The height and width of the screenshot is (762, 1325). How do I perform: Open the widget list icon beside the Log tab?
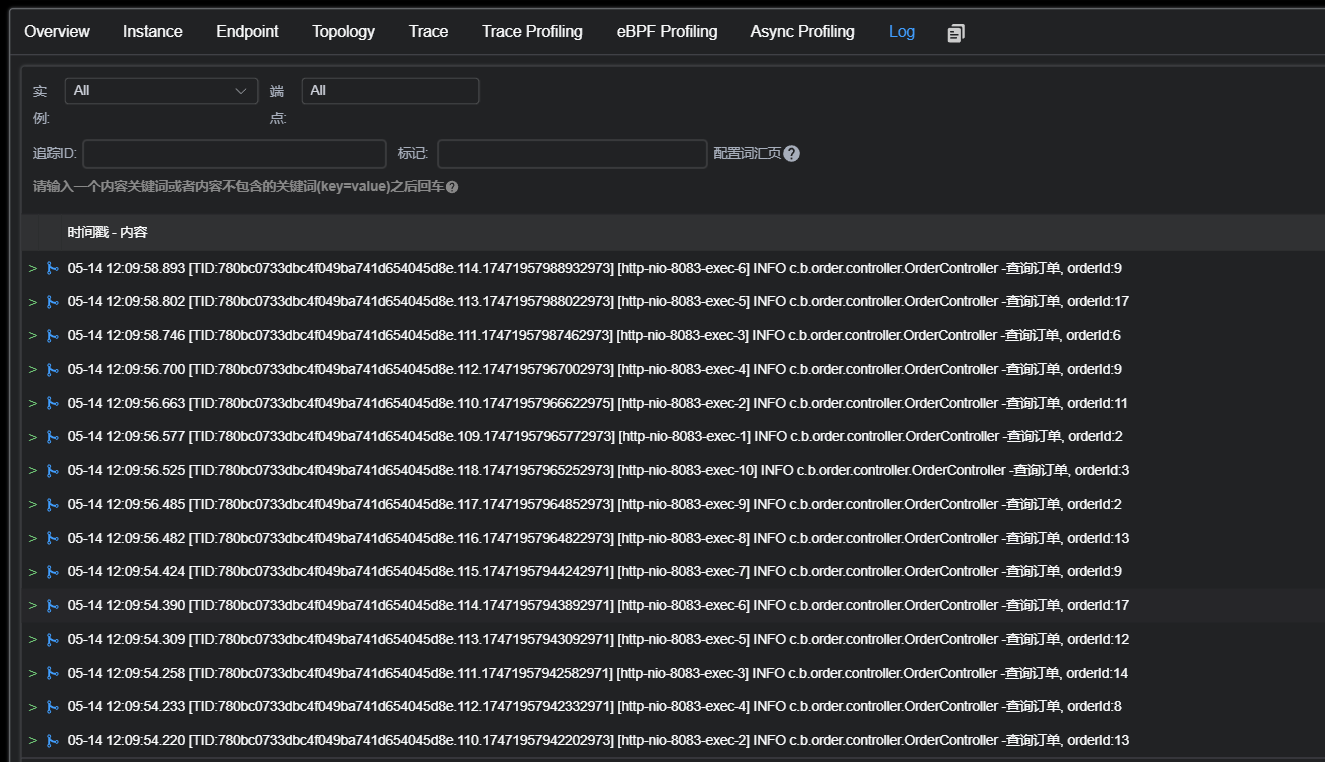pyautogui.click(x=956, y=33)
